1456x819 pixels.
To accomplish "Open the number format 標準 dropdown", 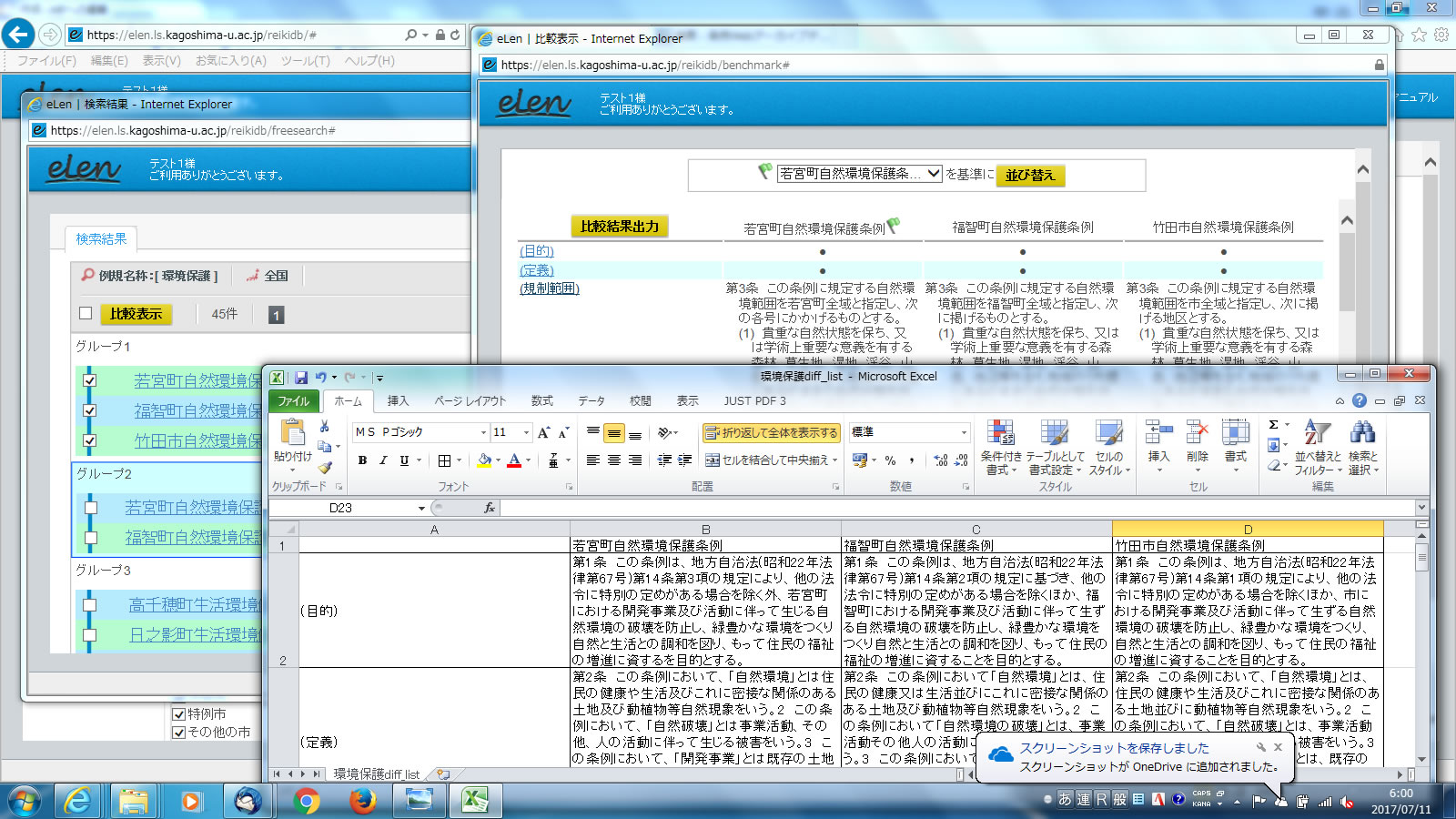I will pos(964,432).
